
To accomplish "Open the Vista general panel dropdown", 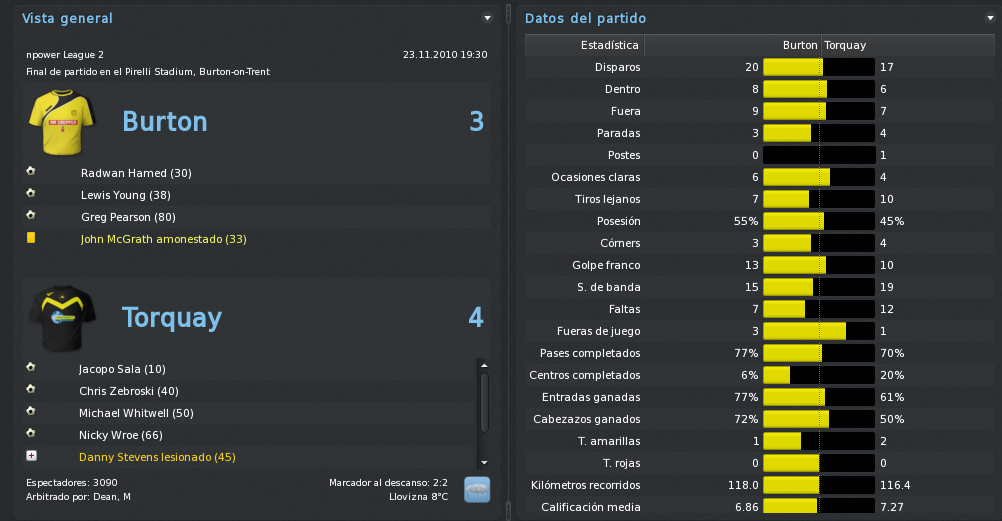I will coord(488,18).
